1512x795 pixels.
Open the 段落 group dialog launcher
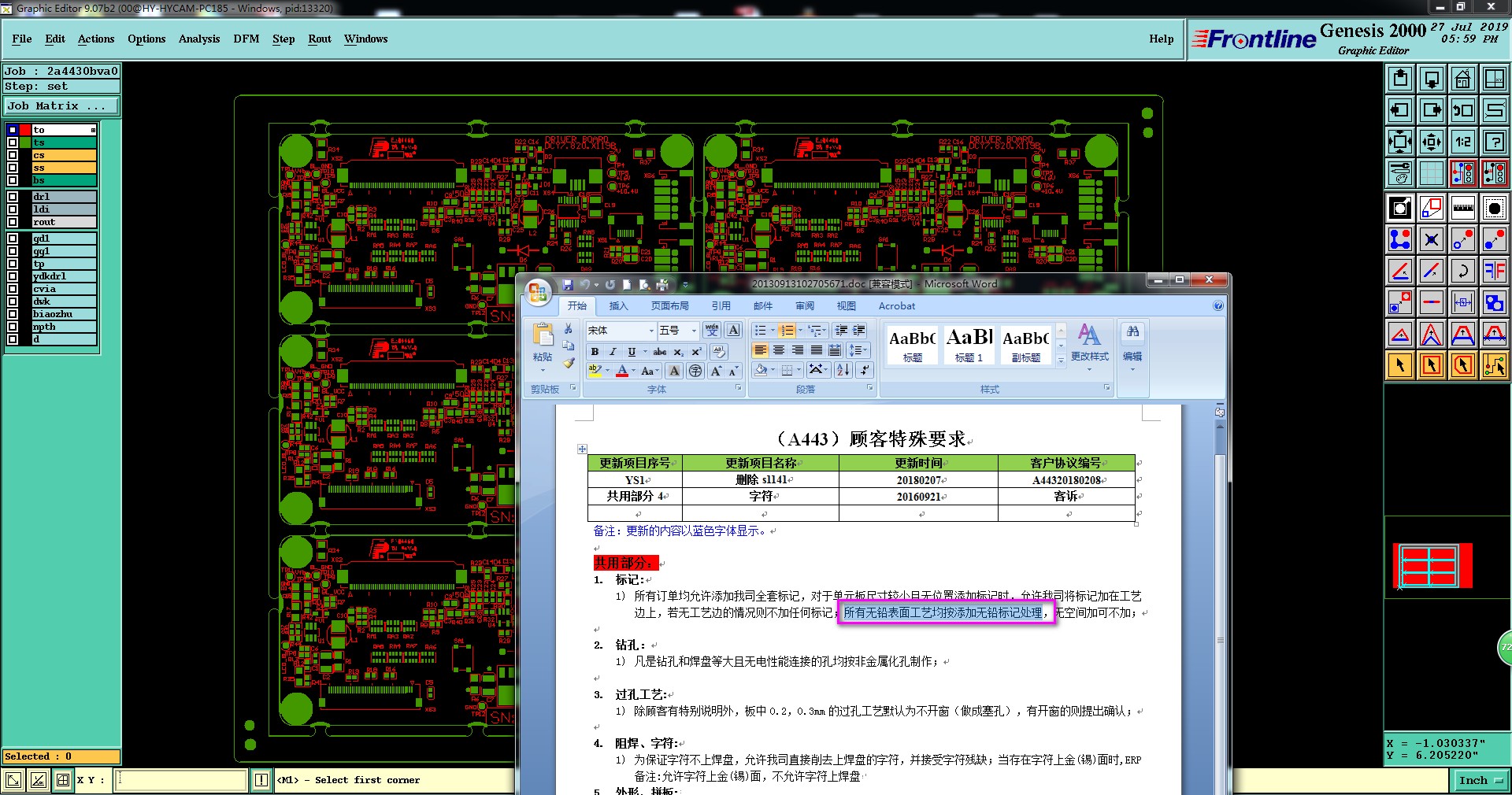pyautogui.click(x=869, y=388)
